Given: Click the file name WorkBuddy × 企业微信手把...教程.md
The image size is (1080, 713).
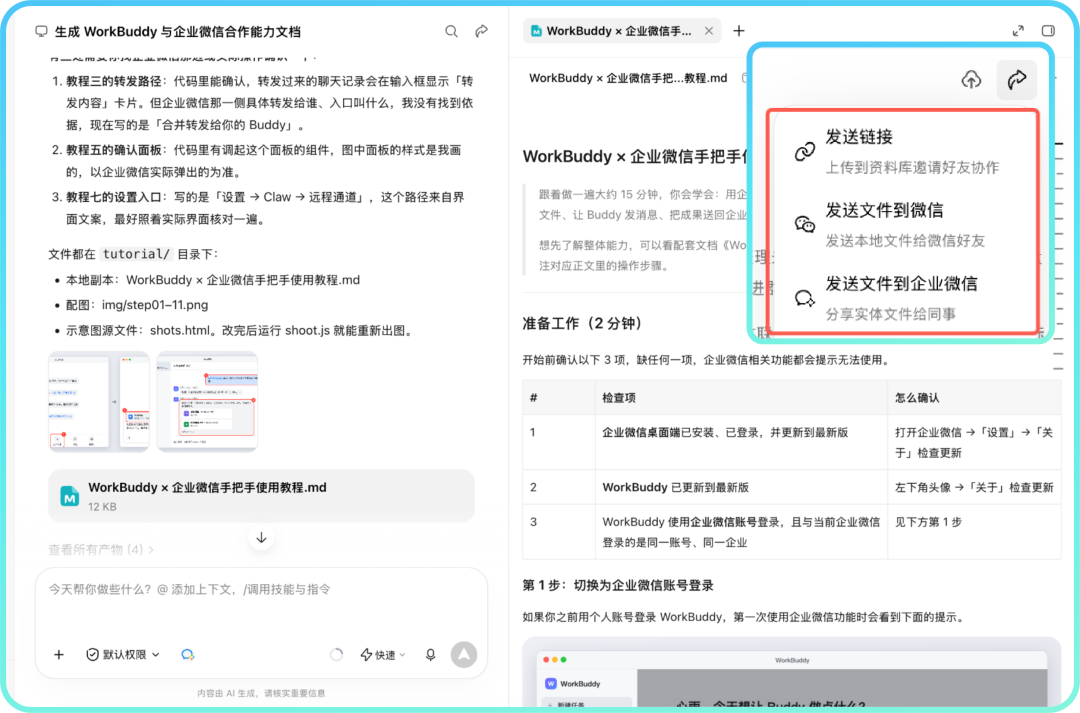Looking at the screenshot, I should 628,78.
